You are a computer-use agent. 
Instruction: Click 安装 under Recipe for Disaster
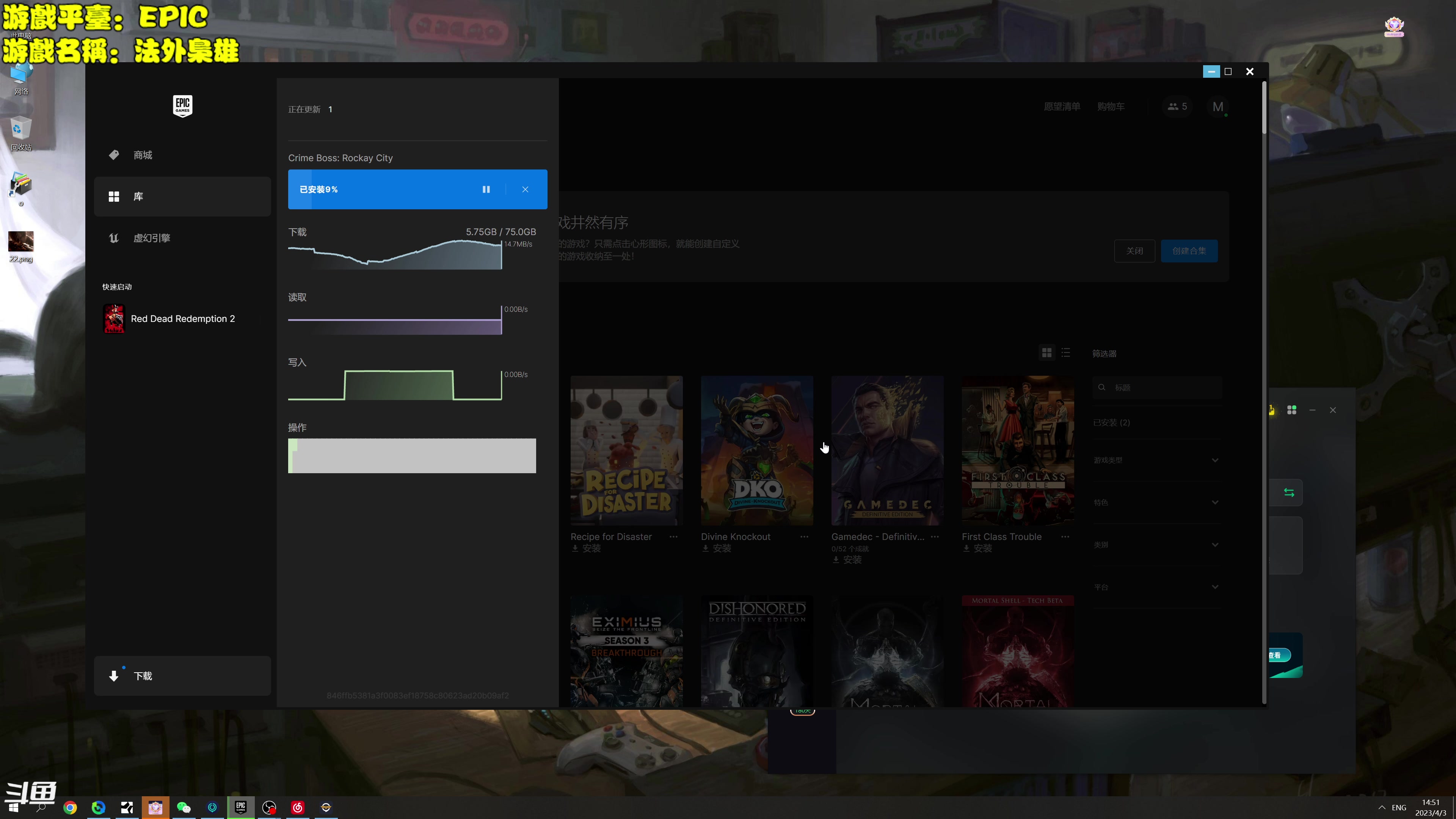coord(586,548)
